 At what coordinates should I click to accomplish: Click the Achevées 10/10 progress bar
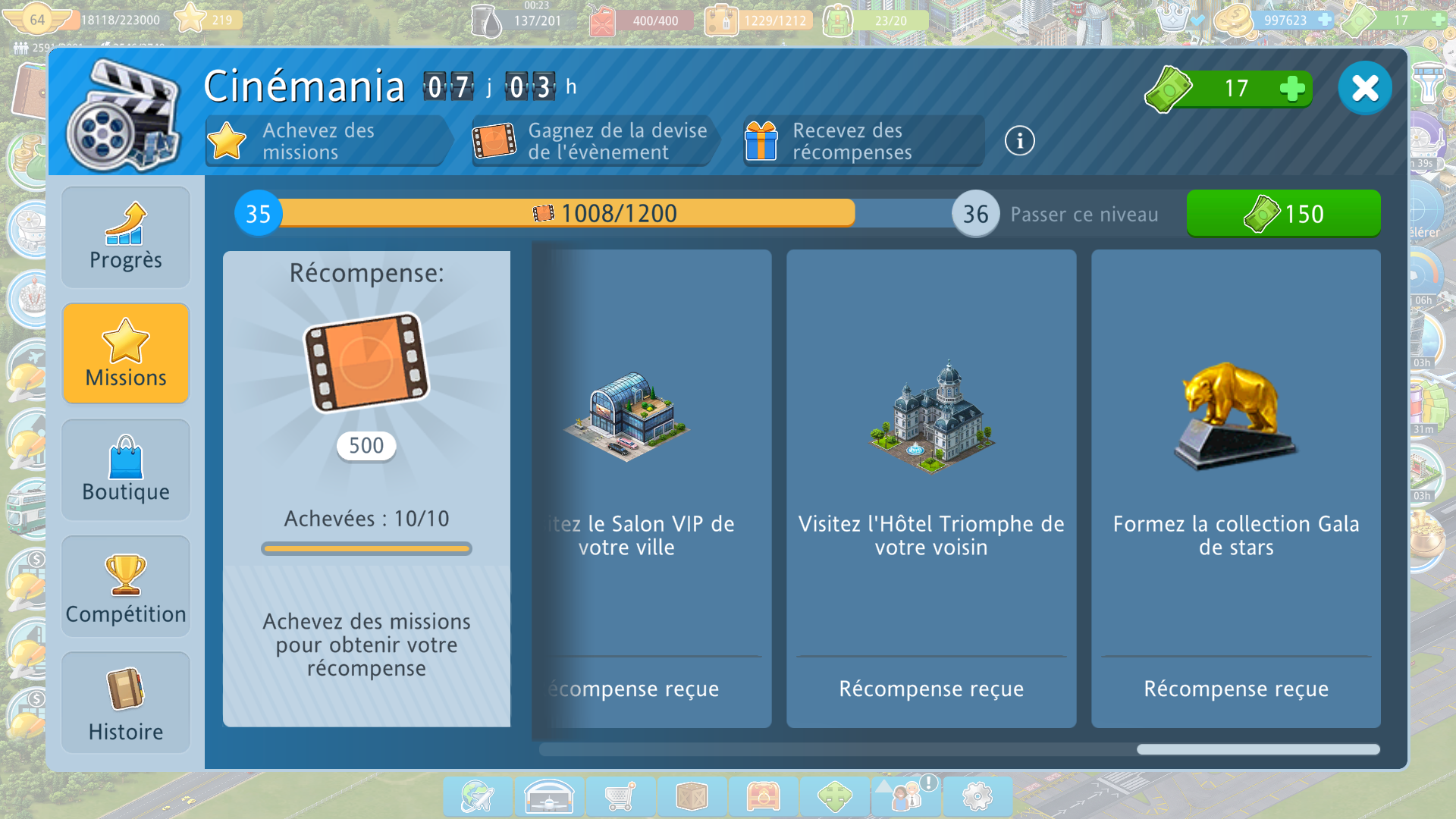pyautogui.click(x=366, y=548)
